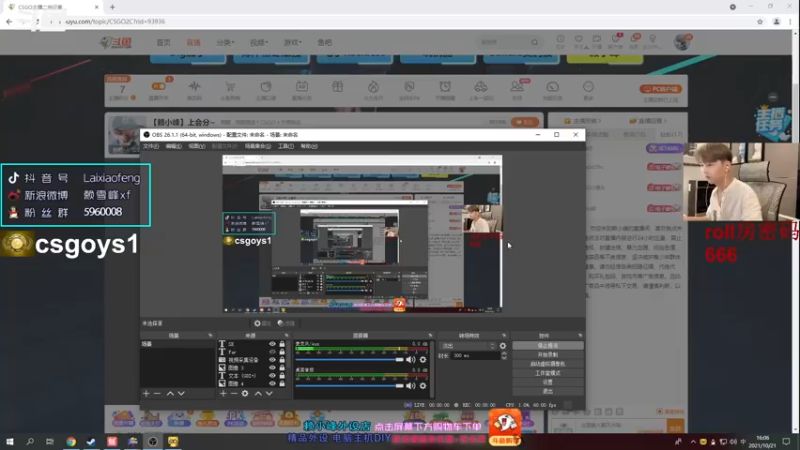Click the 工作室模式 studio mode button
The width and height of the screenshot is (800, 450).
tap(547, 373)
